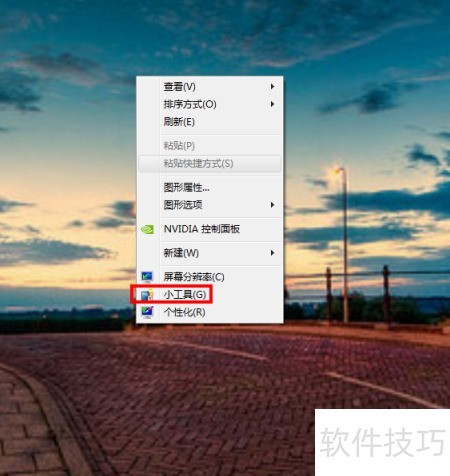Click the highlighted 粘贴快捷方式(S) entry
Viewport: 450px width, 476px height.
point(210,164)
